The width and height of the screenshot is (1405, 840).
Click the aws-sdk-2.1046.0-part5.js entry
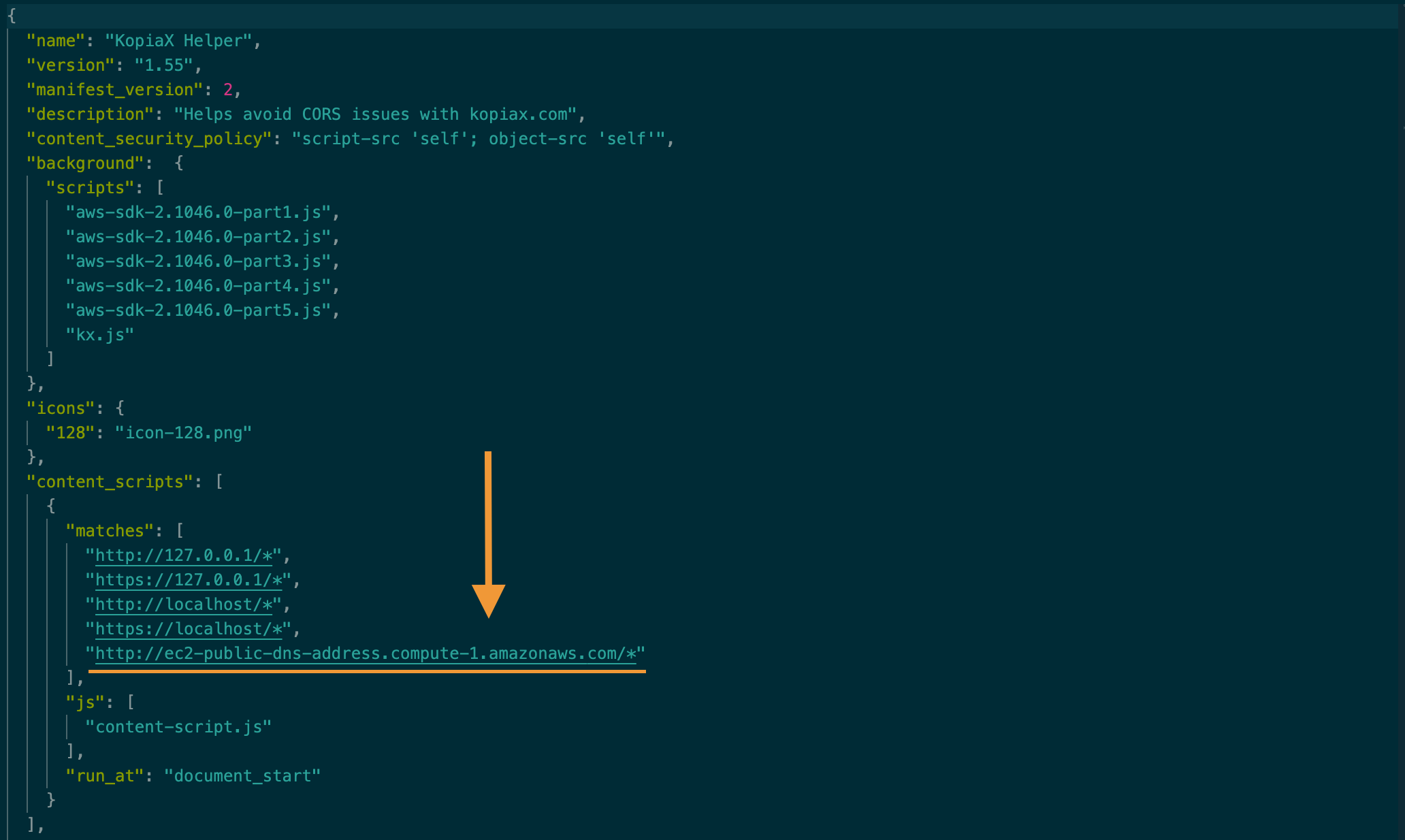coord(198,310)
